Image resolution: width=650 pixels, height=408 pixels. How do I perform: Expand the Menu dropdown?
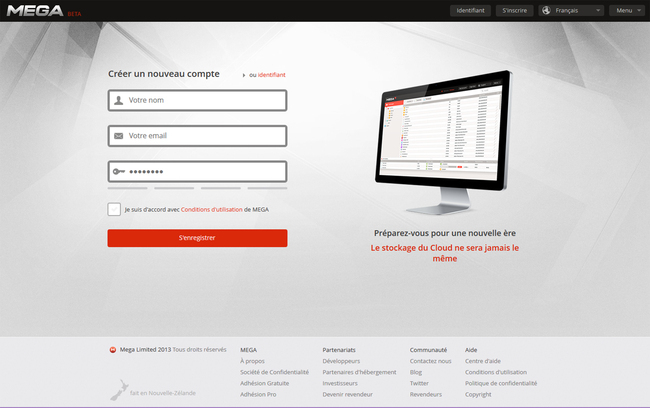click(627, 10)
